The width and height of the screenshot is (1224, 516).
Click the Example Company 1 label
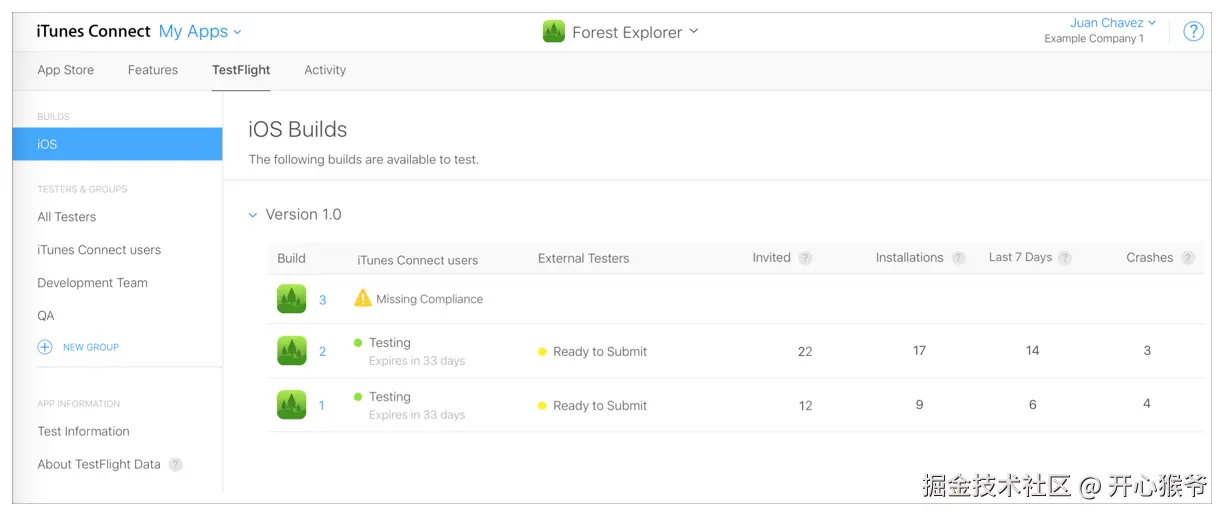pyautogui.click(x=1094, y=39)
